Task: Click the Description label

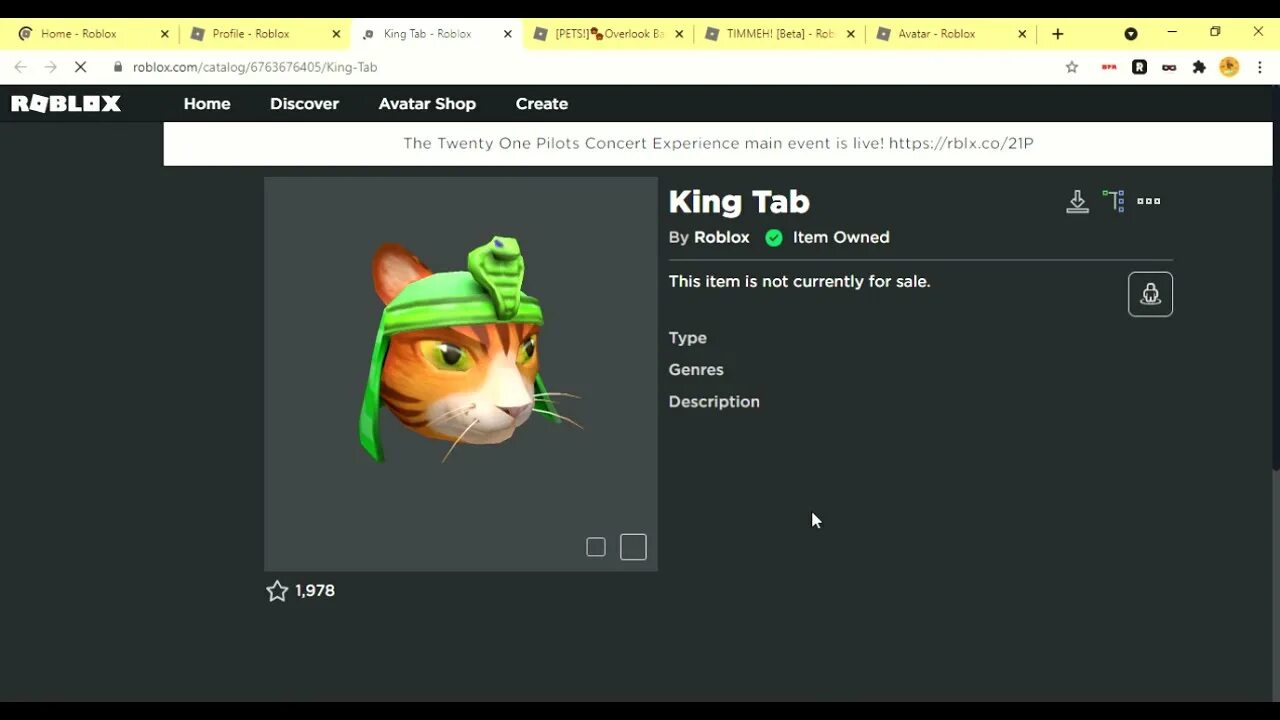Action: pos(714,402)
